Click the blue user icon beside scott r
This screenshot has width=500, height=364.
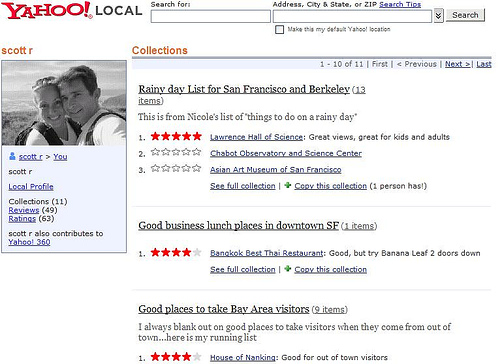tap(12, 156)
